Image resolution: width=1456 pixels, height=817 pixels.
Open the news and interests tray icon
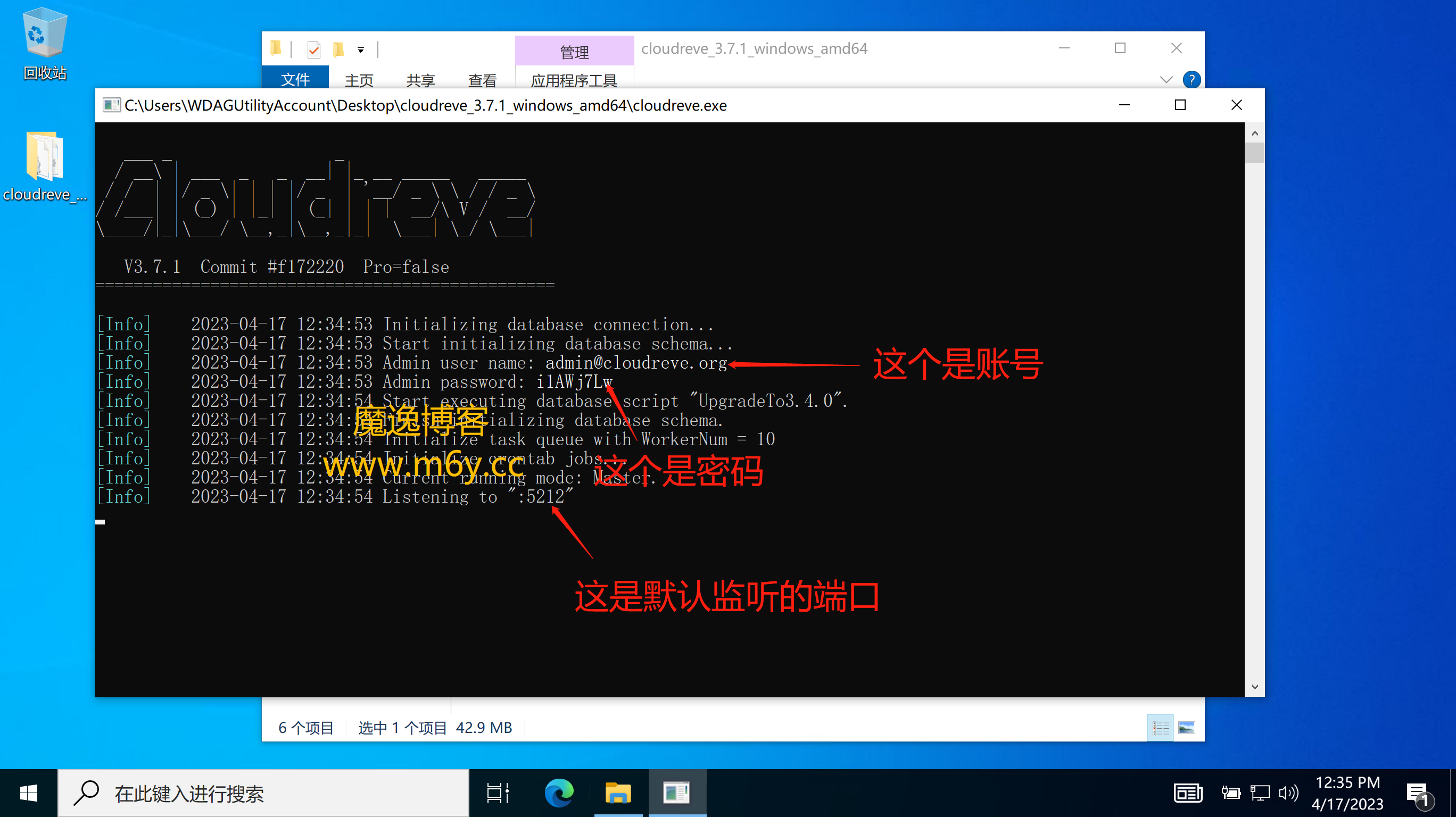[x=1187, y=793]
